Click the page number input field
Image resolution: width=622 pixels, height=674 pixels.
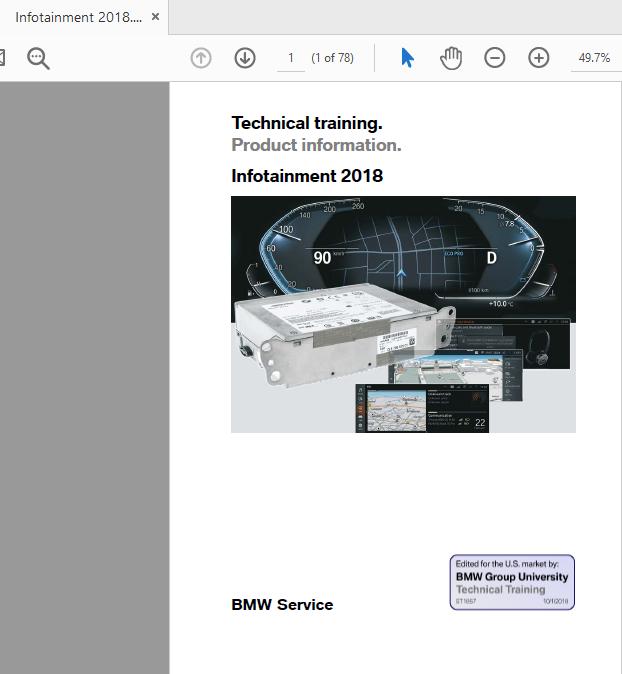click(291, 58)
